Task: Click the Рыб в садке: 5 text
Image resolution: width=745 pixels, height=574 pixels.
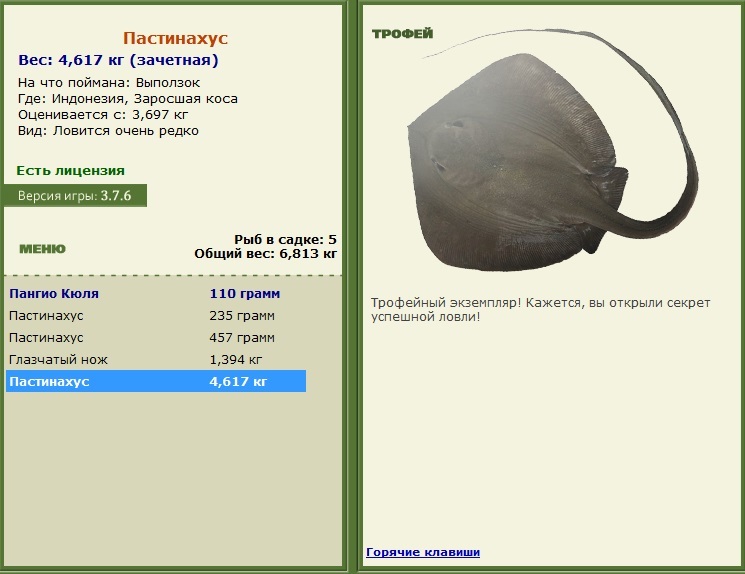Action: tap(285, 239)
